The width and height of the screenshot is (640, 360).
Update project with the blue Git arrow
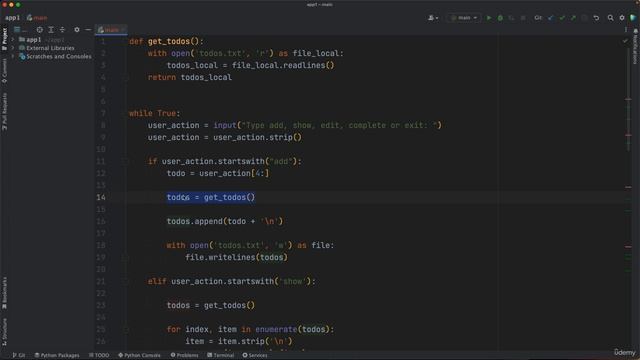pos(551,18)
